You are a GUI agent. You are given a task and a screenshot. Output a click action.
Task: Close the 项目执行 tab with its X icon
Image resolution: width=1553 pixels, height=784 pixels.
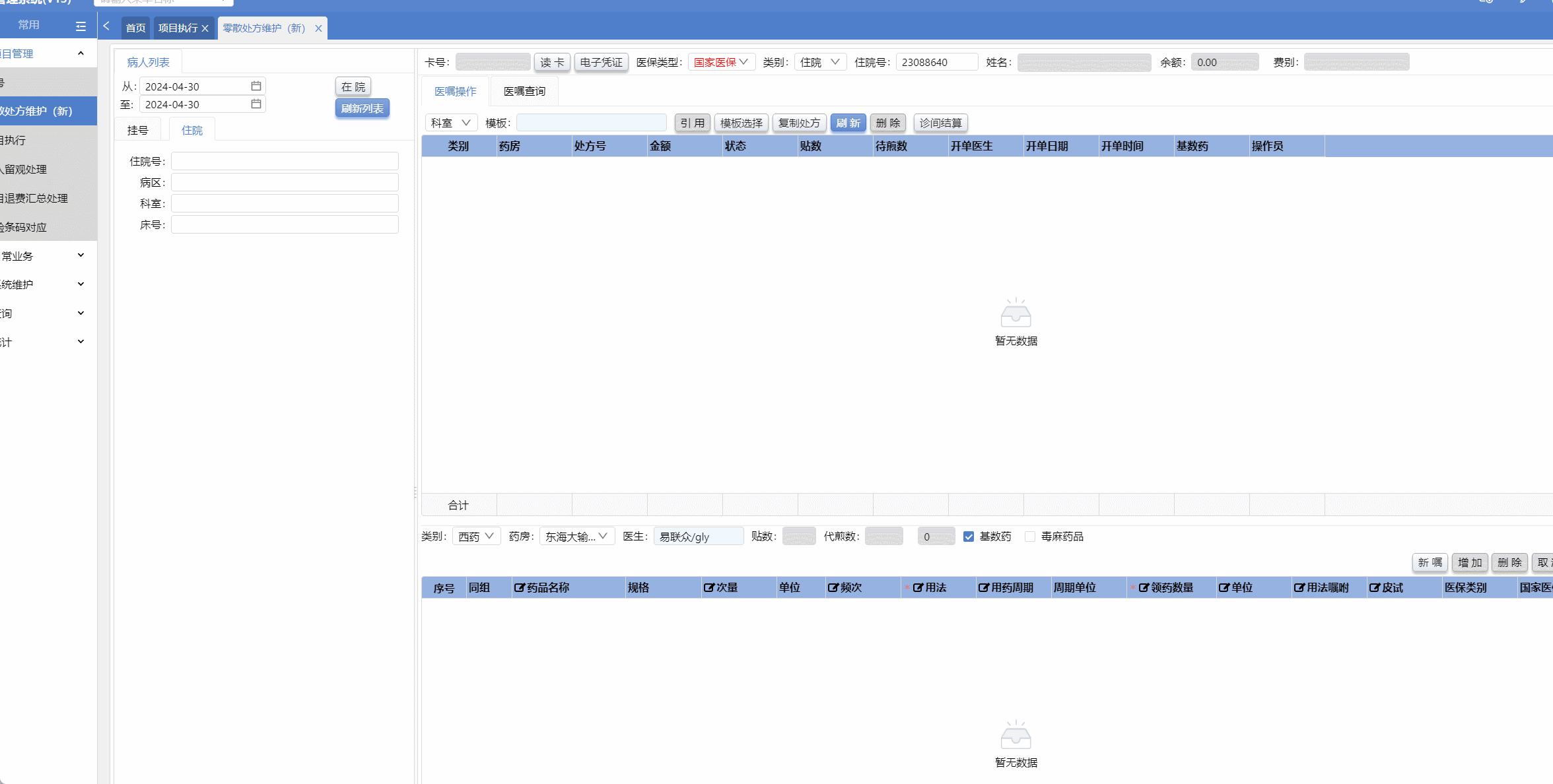(x=205, y=28)
